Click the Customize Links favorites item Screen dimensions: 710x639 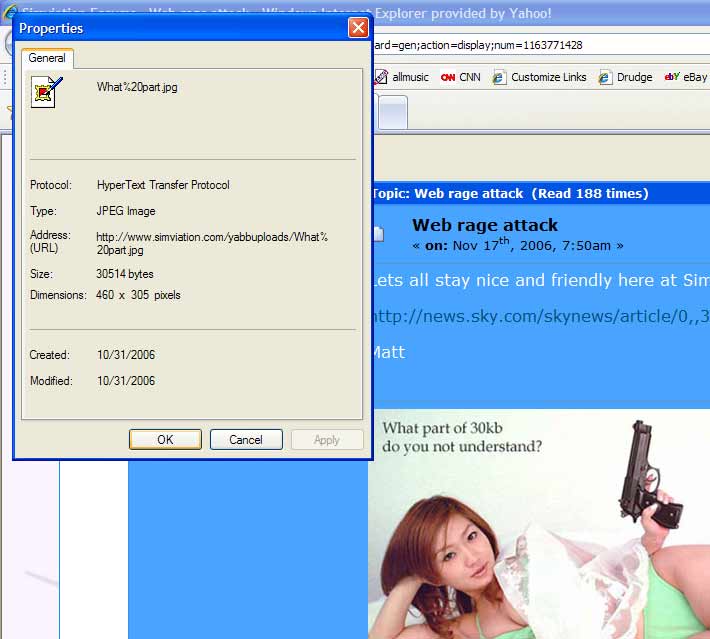(x=540, y=77)
